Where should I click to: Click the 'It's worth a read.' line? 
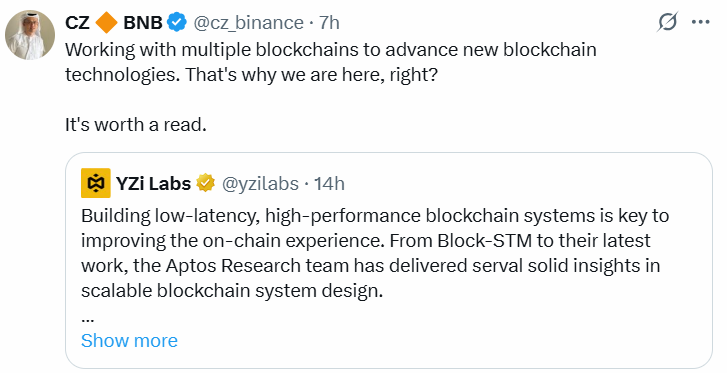tap(136, 125)
